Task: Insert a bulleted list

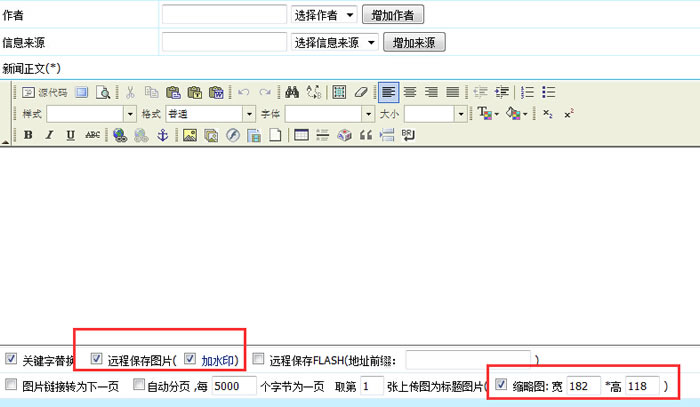Action: (x=549, y=92)
